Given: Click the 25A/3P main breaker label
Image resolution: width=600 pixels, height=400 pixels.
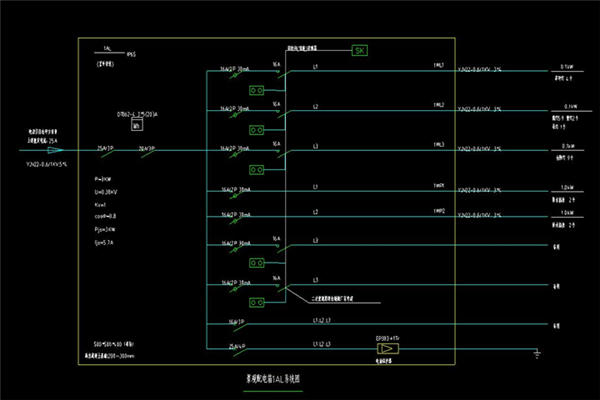Looking at the screenshot, I should (105, 148).
